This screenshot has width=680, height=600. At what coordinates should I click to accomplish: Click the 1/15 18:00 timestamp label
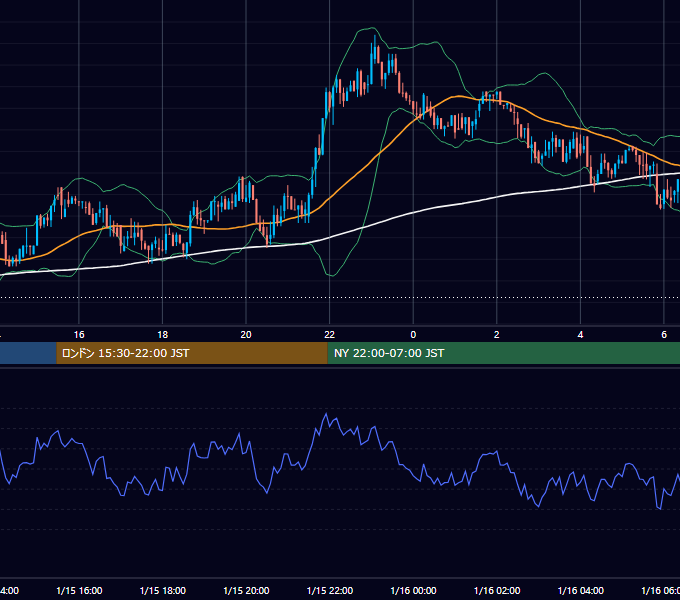(163, 590)
